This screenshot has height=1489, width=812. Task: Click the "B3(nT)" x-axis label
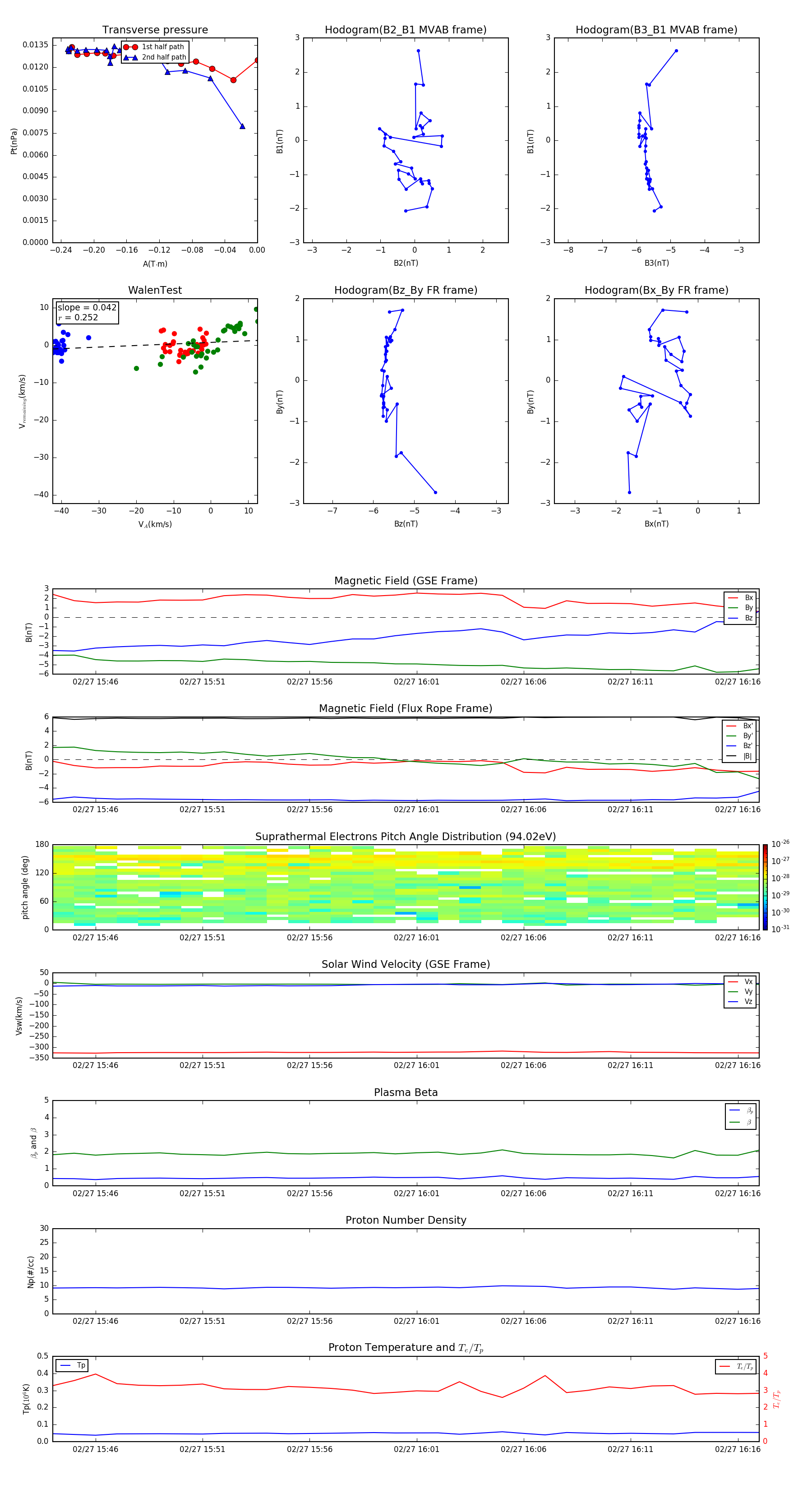pos(656,263)
